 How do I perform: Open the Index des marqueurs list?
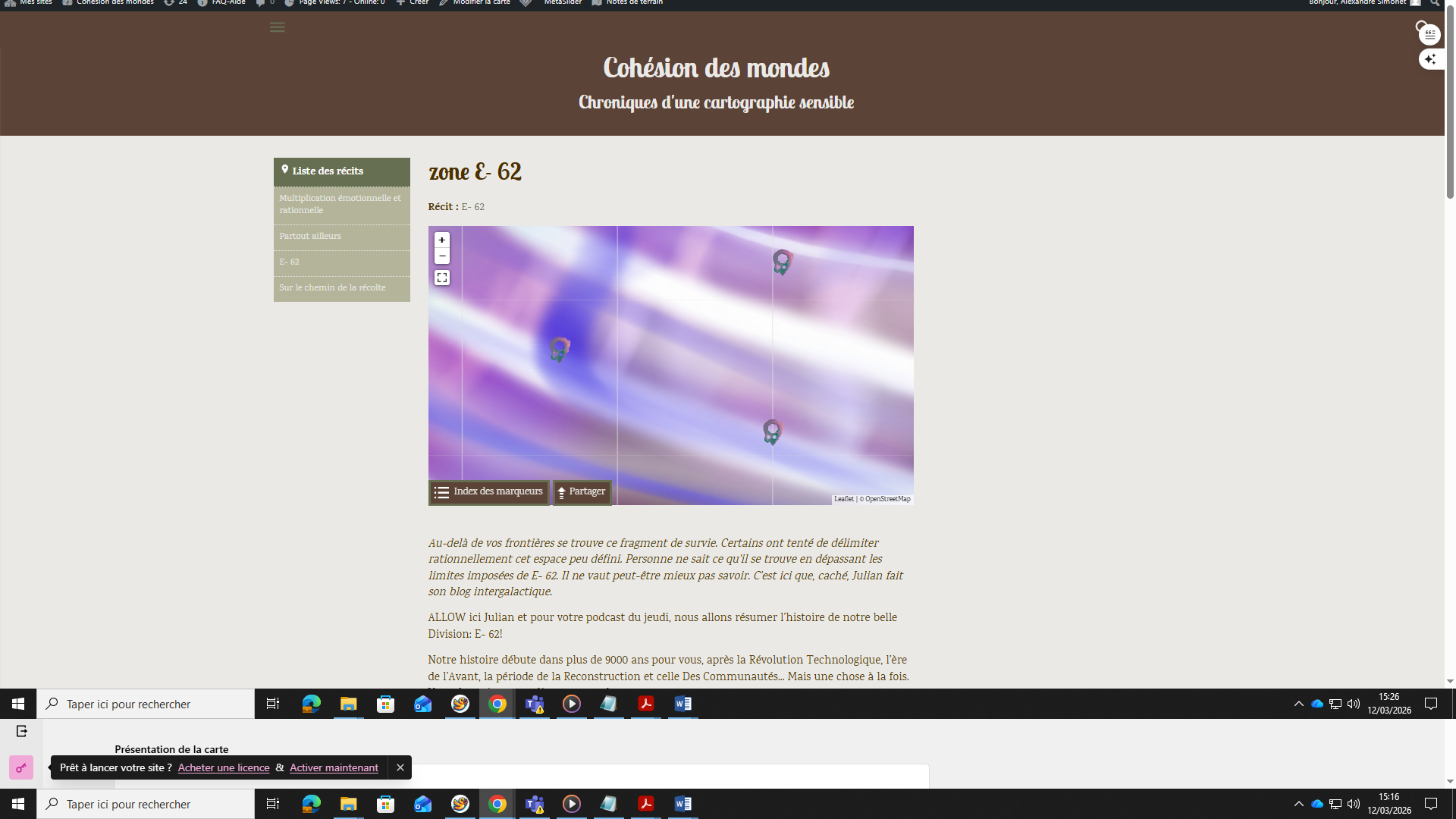pyautogui.click(x=488, y=492)
